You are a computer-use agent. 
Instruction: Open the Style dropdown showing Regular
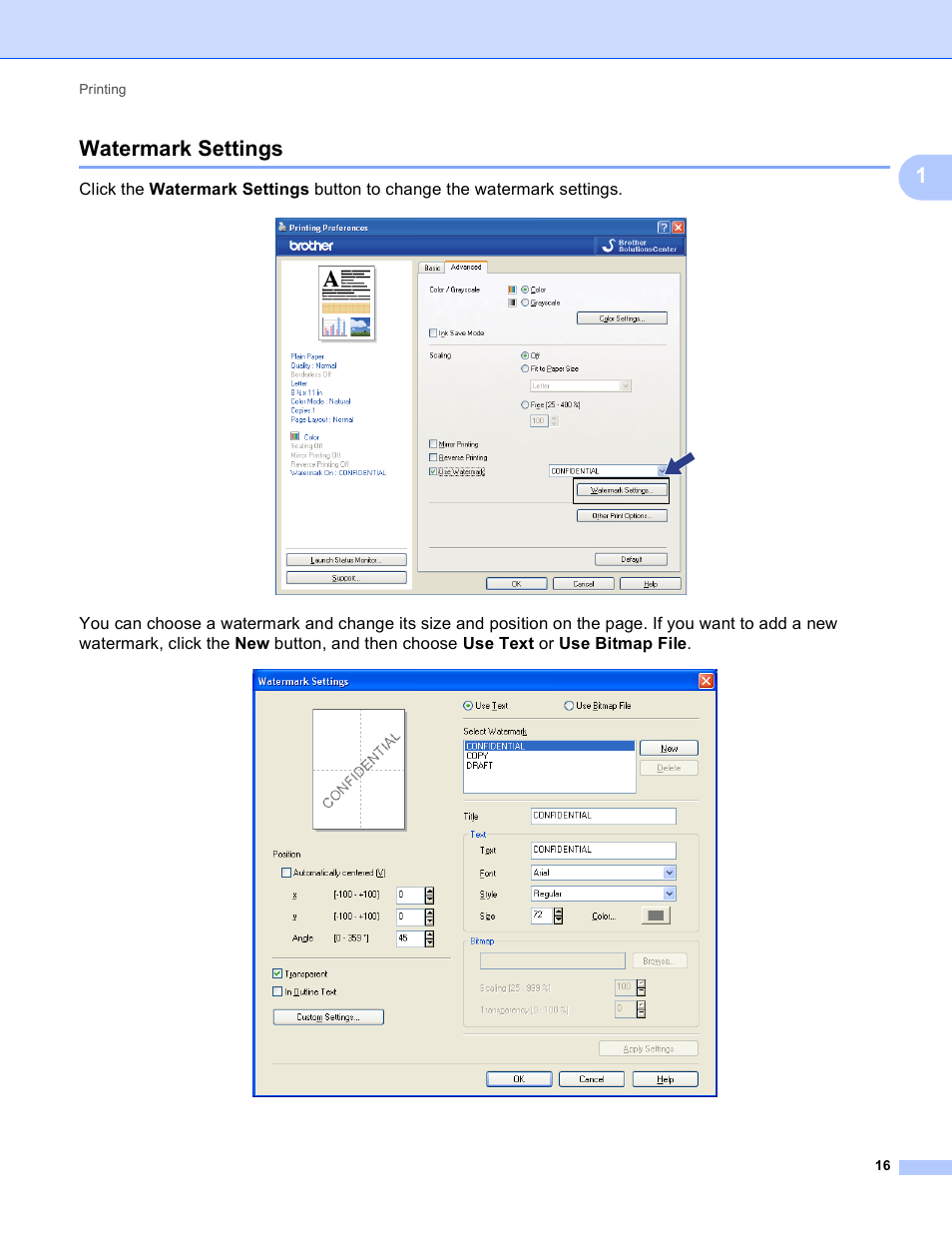click(x=670, y=894)
